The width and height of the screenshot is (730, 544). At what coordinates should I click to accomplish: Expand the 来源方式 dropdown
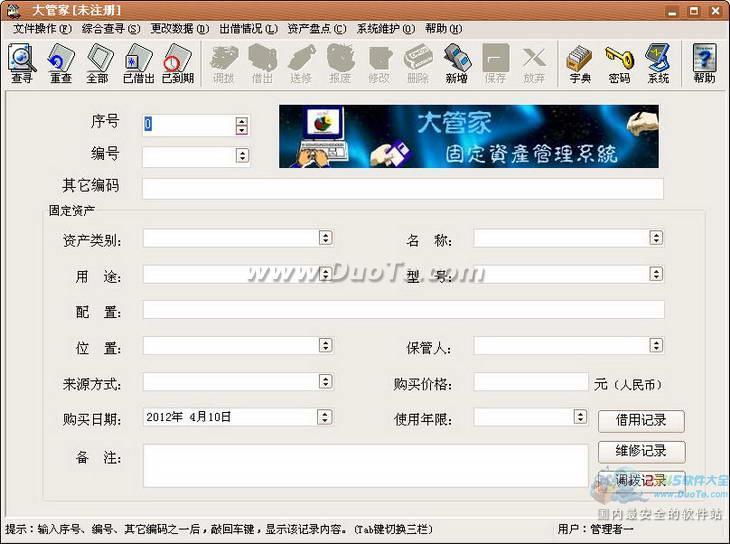pyautogui.click(x=325, y=381)
